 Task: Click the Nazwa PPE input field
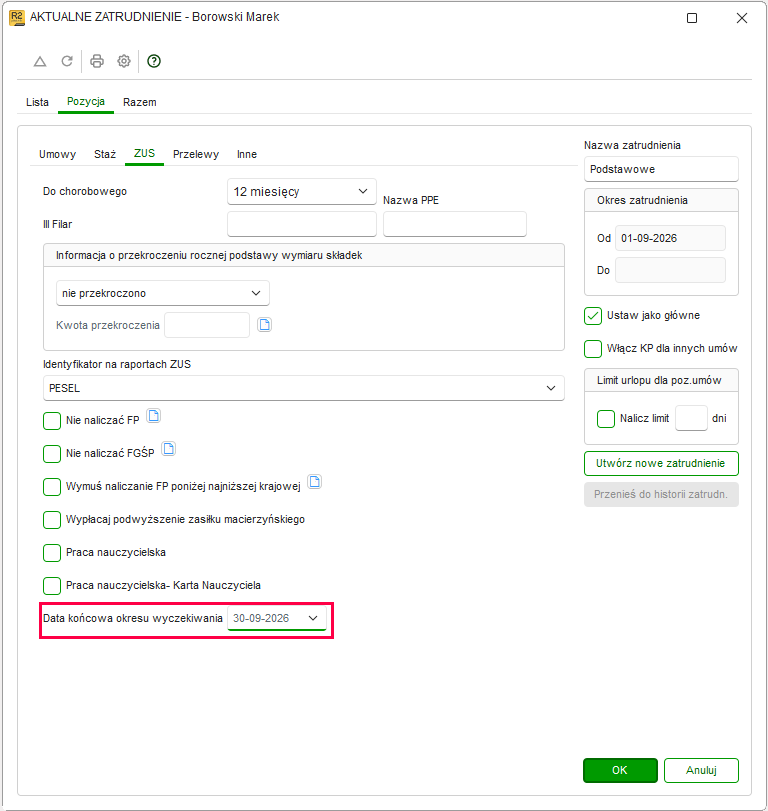click(x=455, y=224)
